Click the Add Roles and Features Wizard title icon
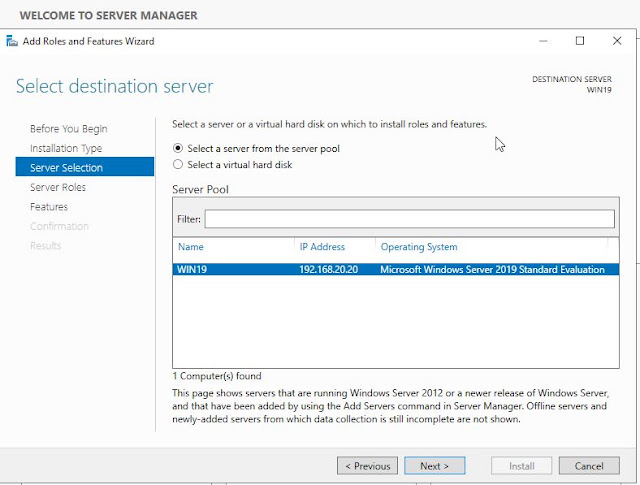This screenshot has height=485, width=640. [12, 41]
